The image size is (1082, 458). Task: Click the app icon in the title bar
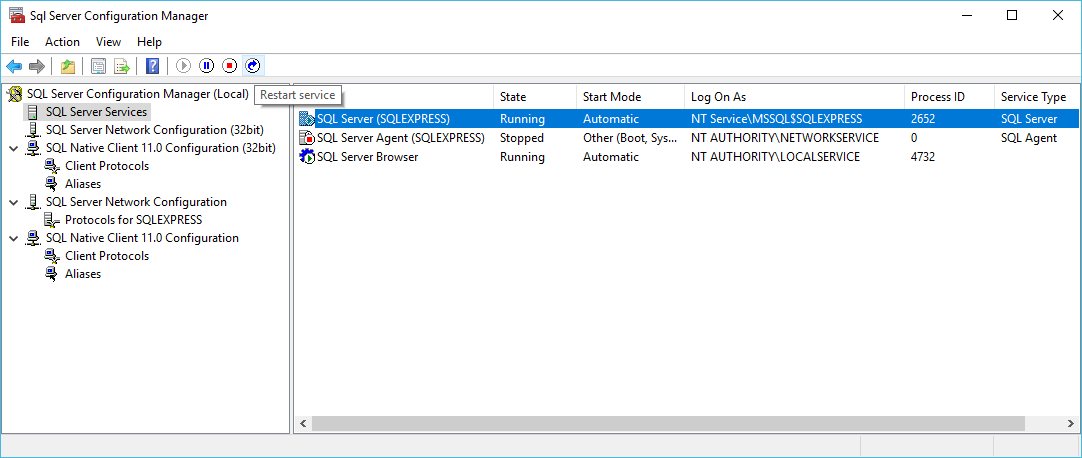tap(17, 15)
